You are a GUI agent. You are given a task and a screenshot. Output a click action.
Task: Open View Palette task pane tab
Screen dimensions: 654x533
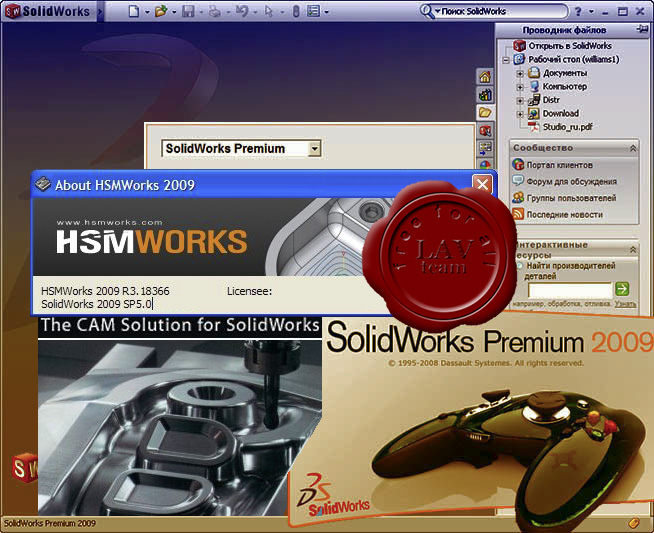(x=485, y=148)
